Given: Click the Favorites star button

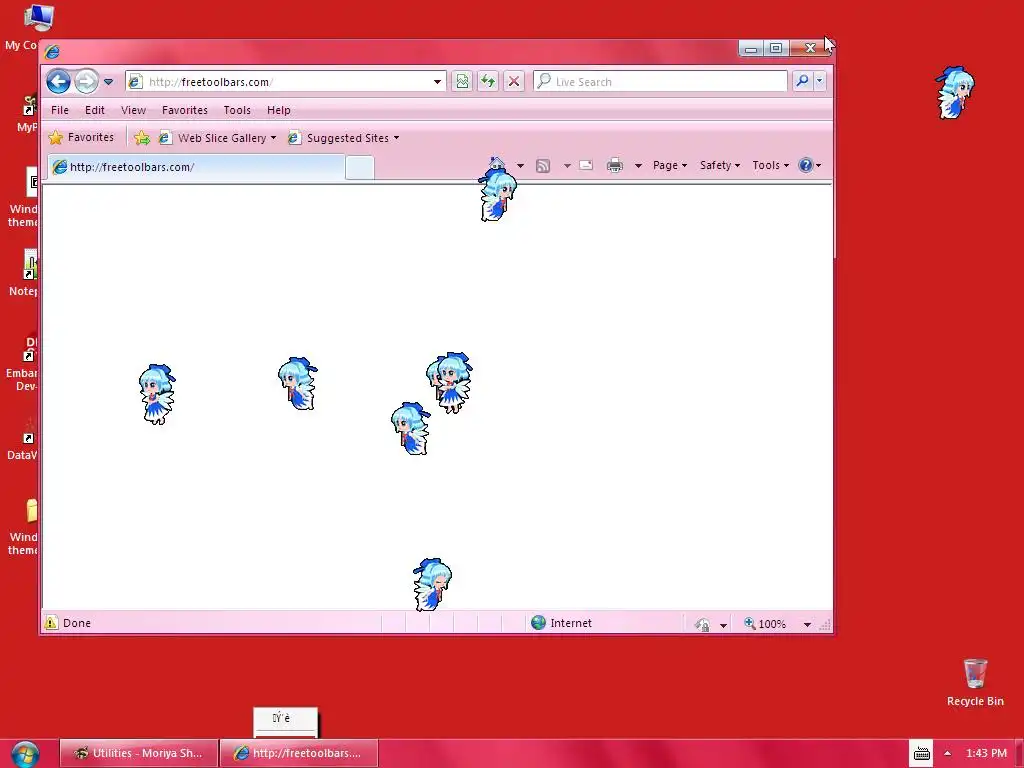Looking at the screenshot, I should pos(82,137).
